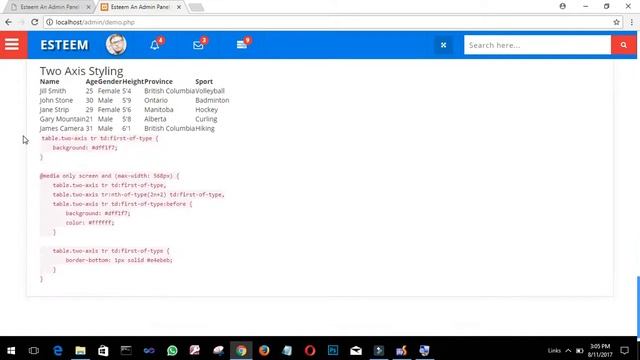Show hidden system tray icons
Viewport: 640px width, 360px height.
coord(568,350)
